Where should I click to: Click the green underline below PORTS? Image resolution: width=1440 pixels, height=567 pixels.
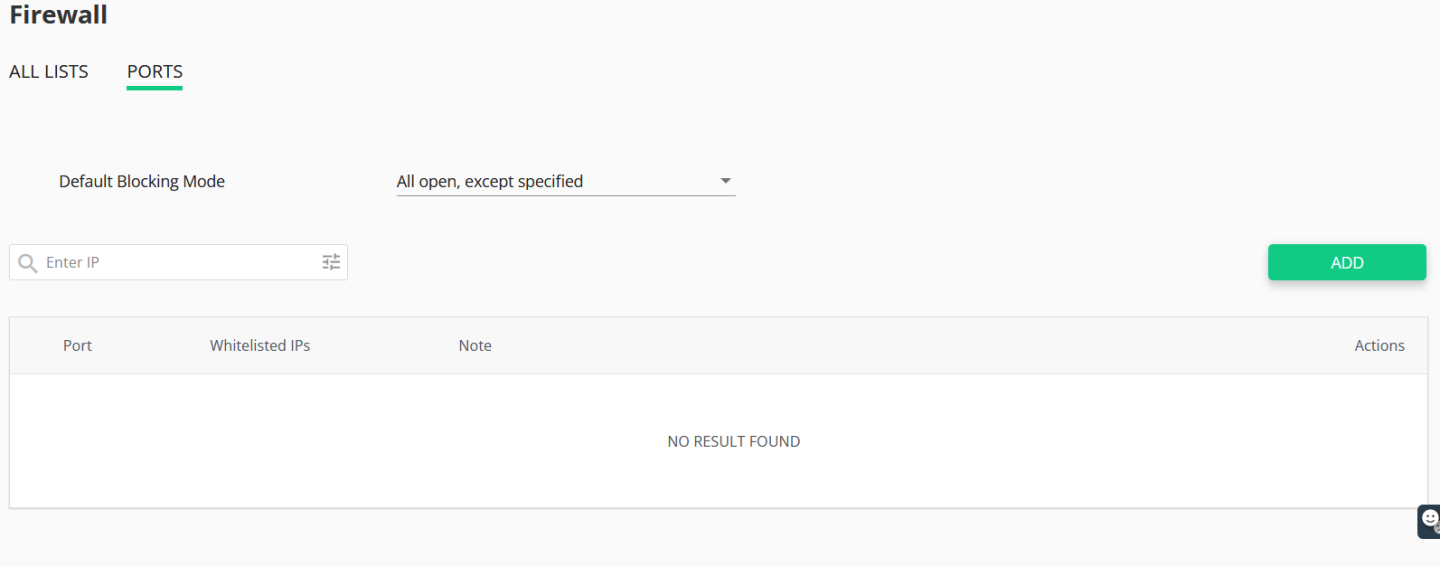[155, 88]
